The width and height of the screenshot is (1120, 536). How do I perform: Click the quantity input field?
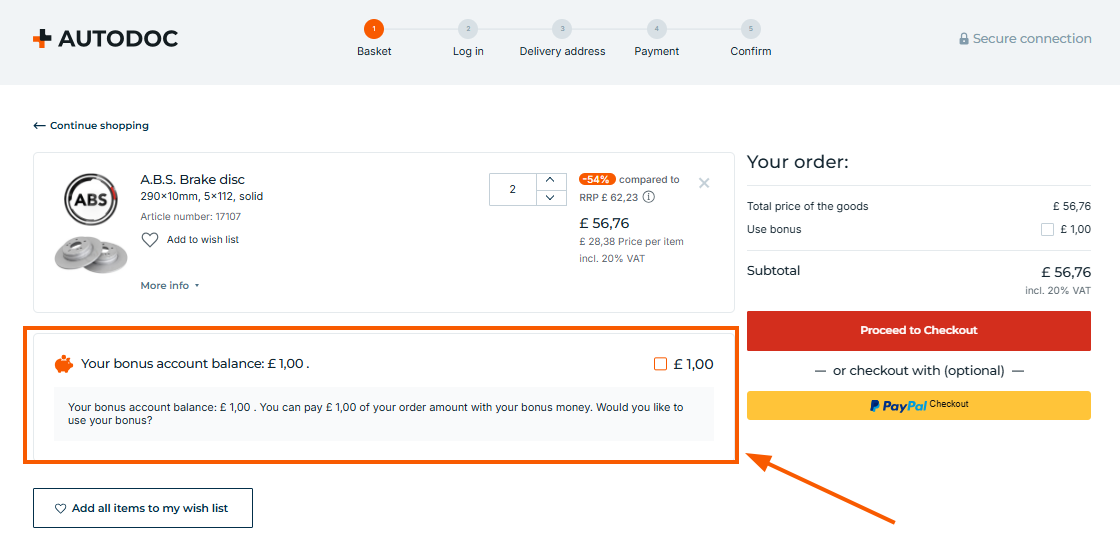pos(513,189)
